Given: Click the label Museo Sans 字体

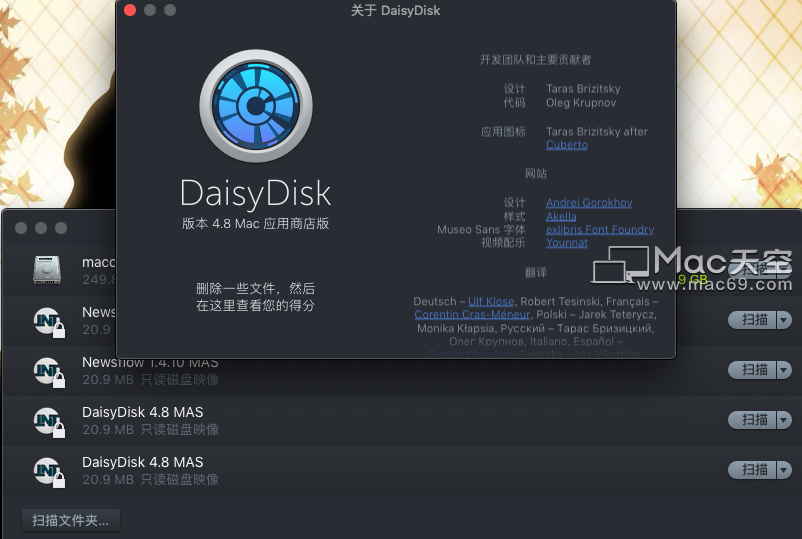Looking at the screenshot, I should click(x=481, y=230).
